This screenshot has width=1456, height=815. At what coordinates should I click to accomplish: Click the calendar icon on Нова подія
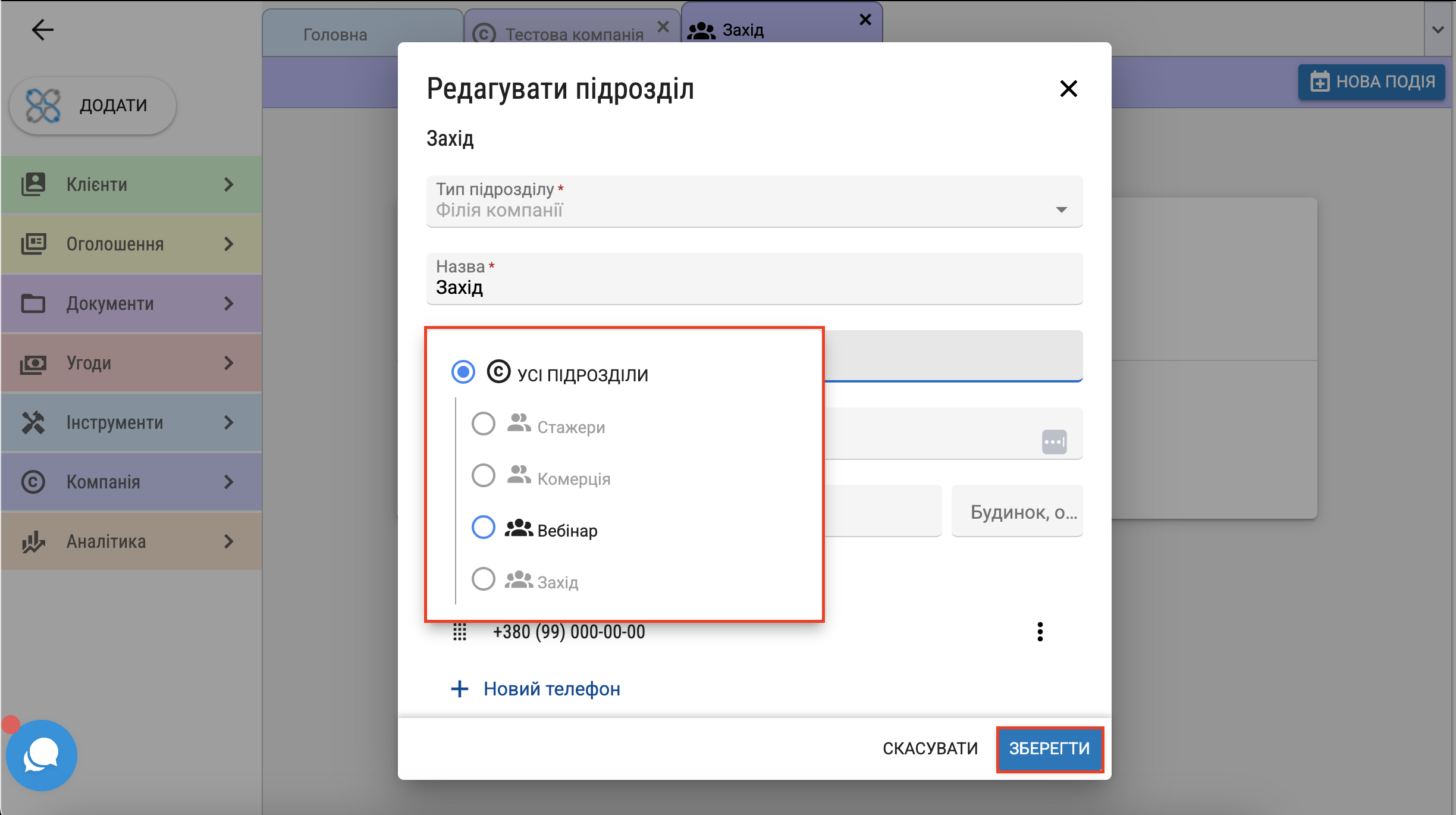coord(1319,82)
